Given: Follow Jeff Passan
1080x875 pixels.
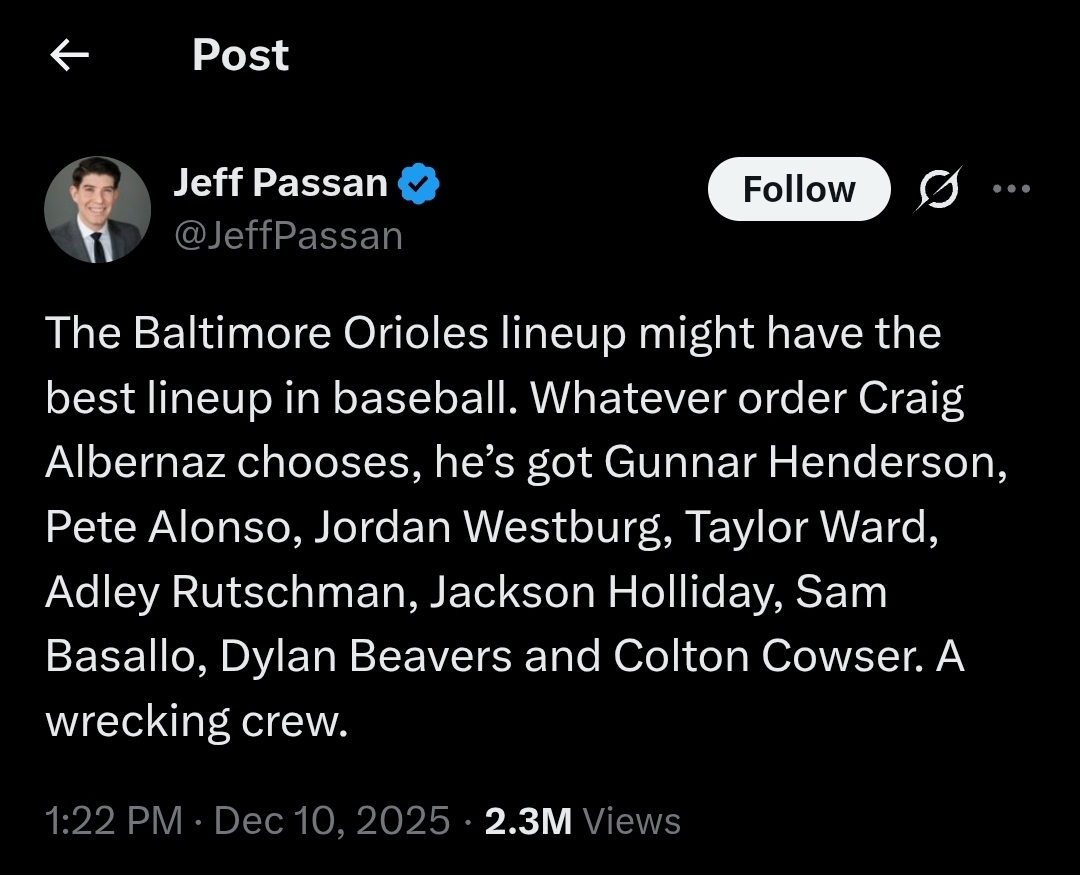Looking at the screenshot, I should click(x=799, y=189).
